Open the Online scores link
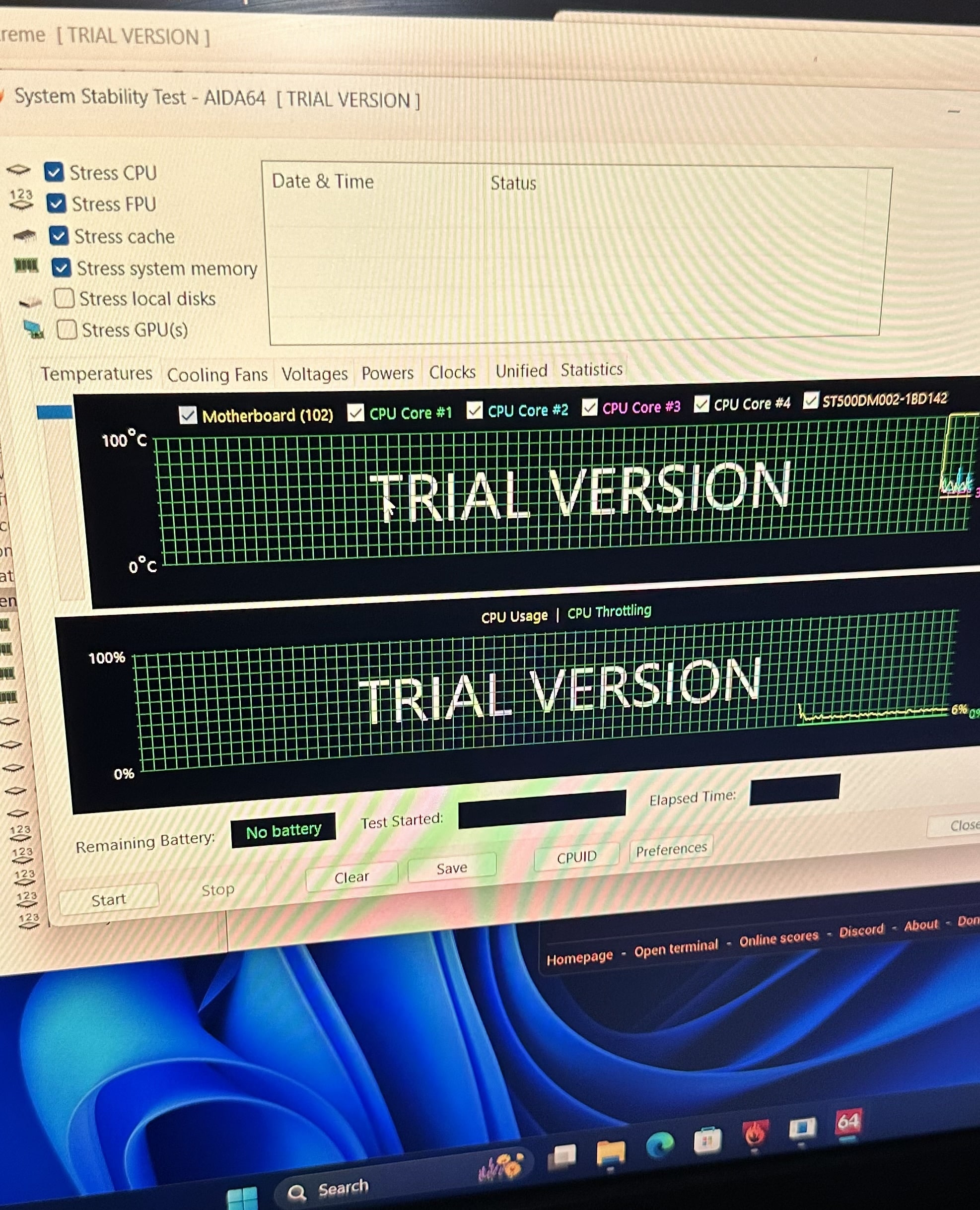Image resolution: width=980 pixels, height=1210 pixels. tap(778, 939)
